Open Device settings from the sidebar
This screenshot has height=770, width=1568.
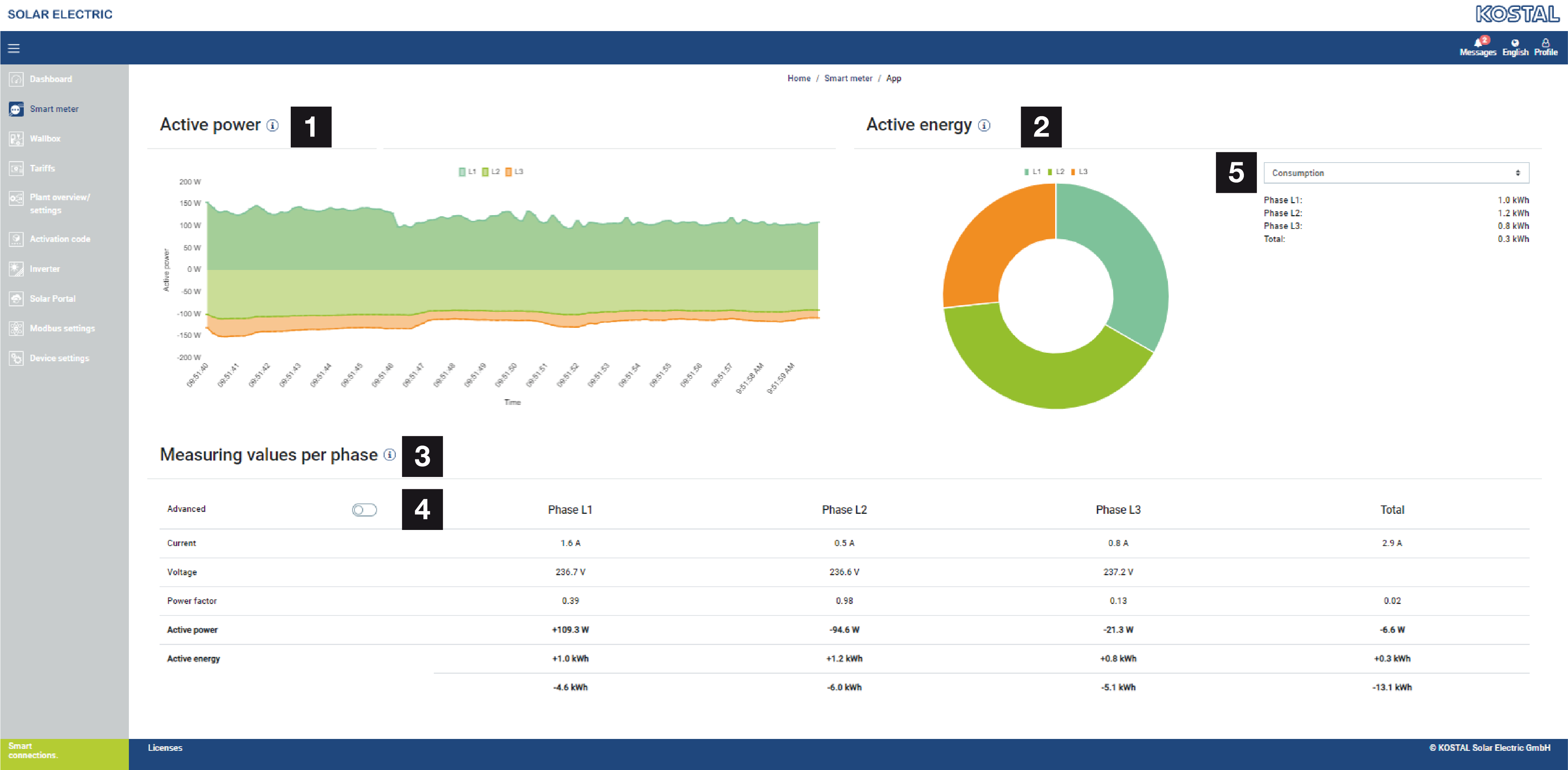(59, 359)
